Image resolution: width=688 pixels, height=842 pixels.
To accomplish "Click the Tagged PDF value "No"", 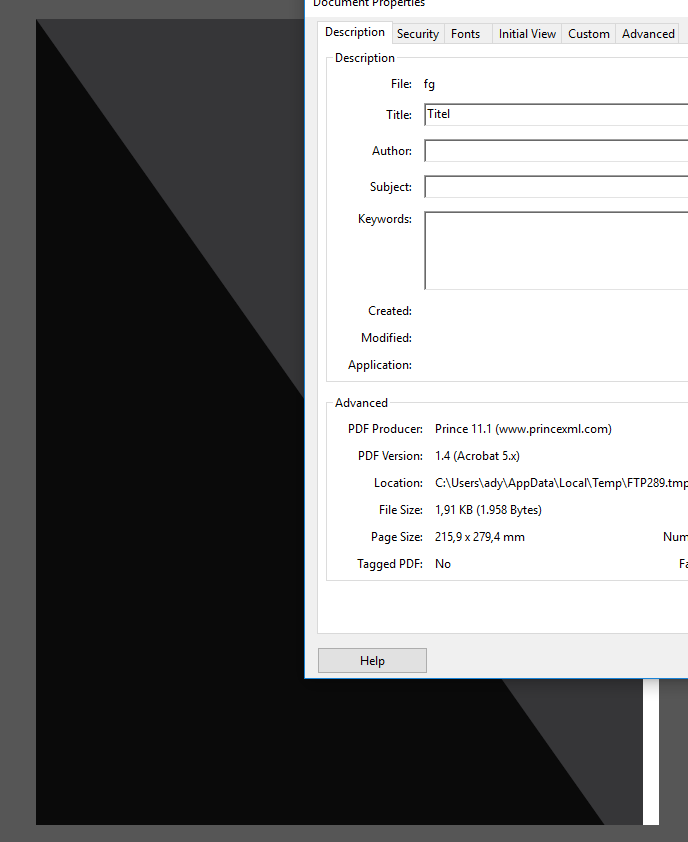I will tap(443, 564).
